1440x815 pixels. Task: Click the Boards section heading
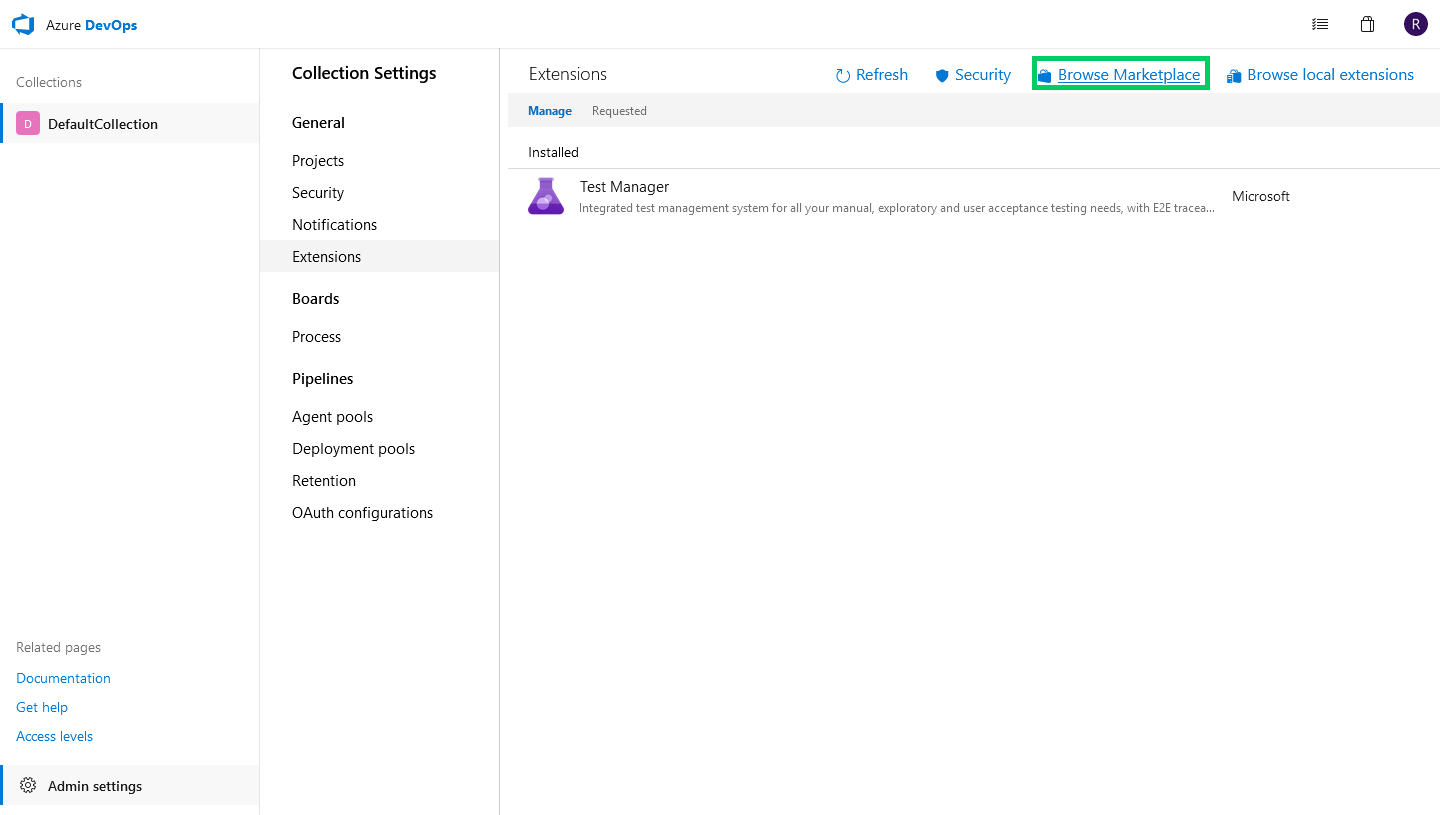[x=316, y=299]
